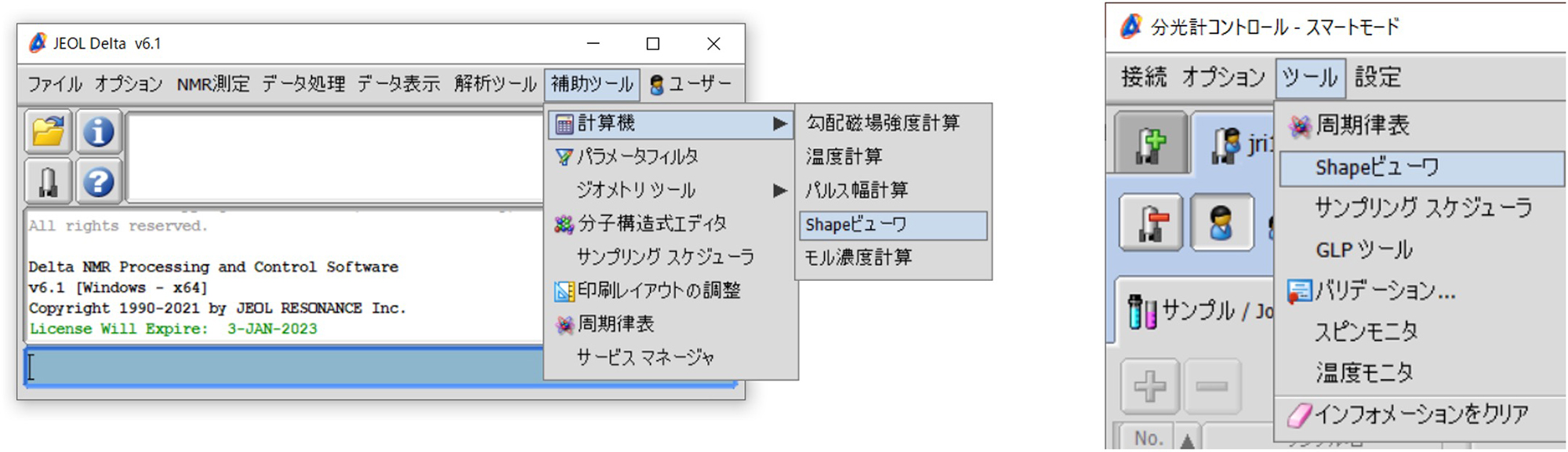Click the blue info icon button

pos(98,132)
